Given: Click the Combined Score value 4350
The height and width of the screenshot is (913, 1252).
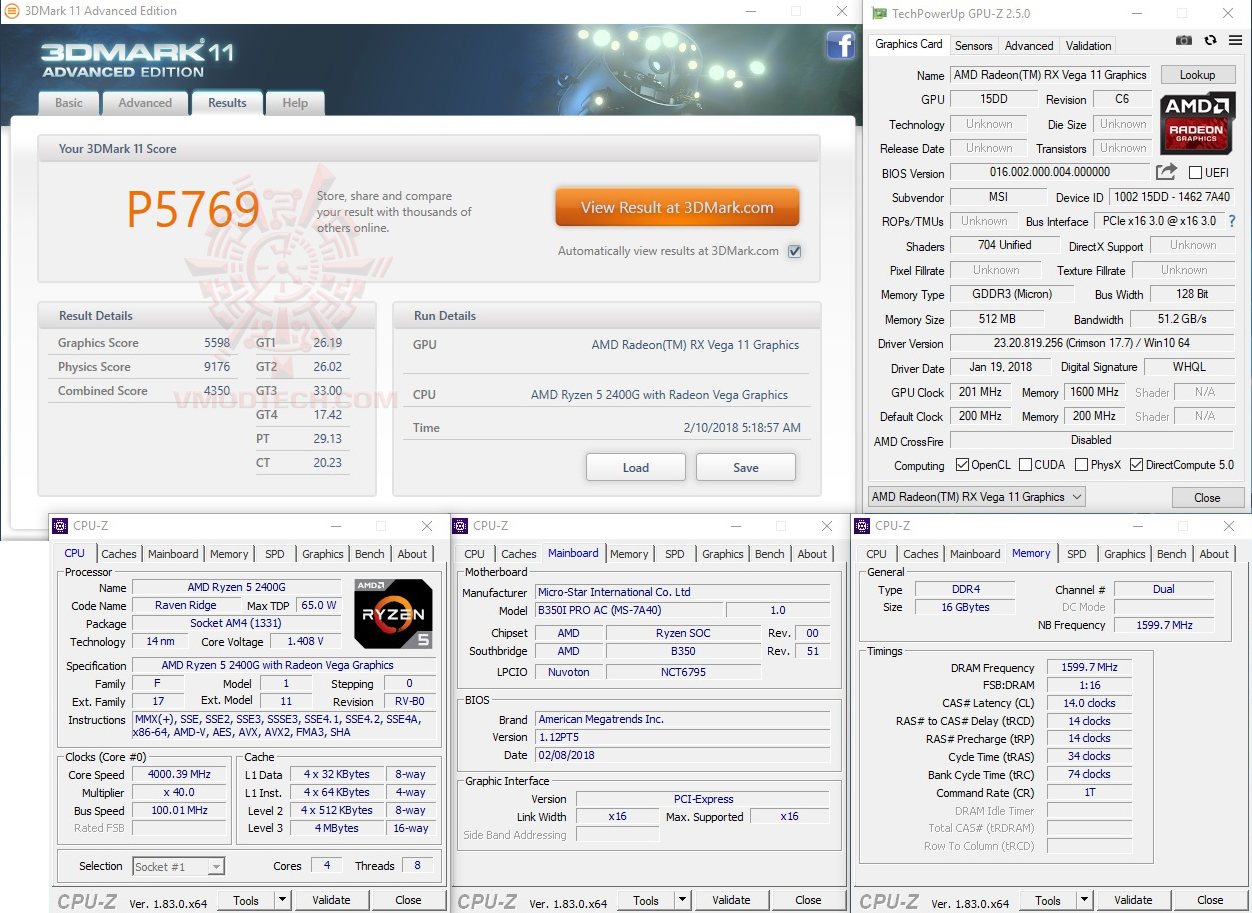Looking at the screenshot, I should coord(217,391).
